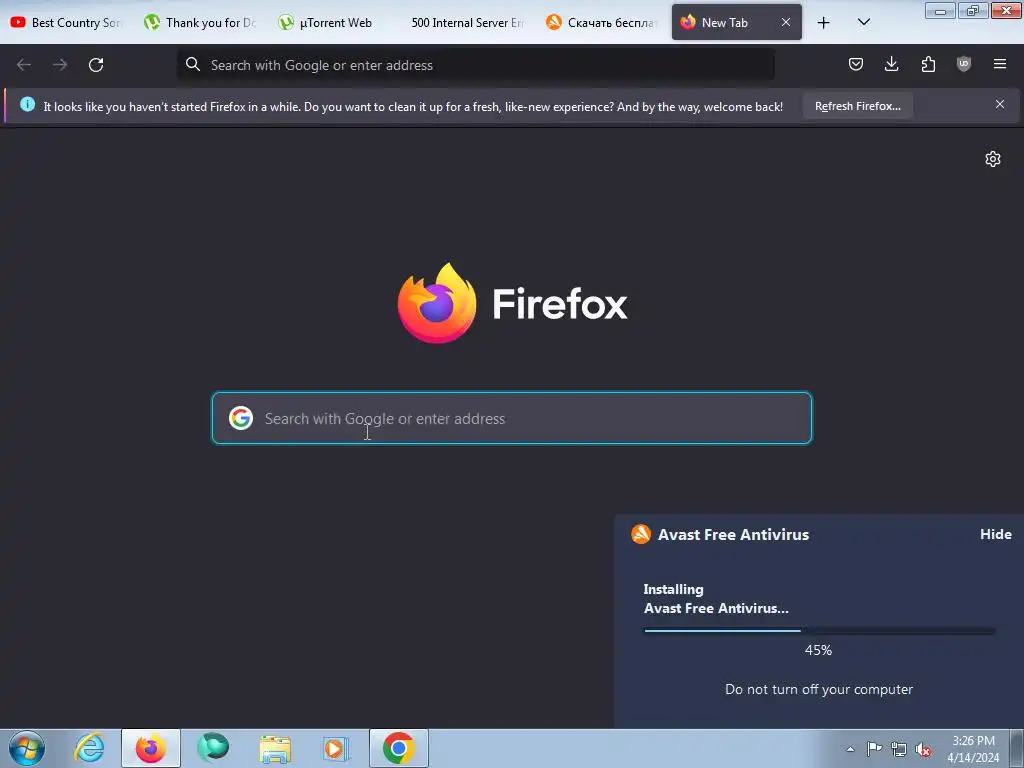Open a new tab with plus button
Screen dimensions: 1024x768
[x=824, y=23]
